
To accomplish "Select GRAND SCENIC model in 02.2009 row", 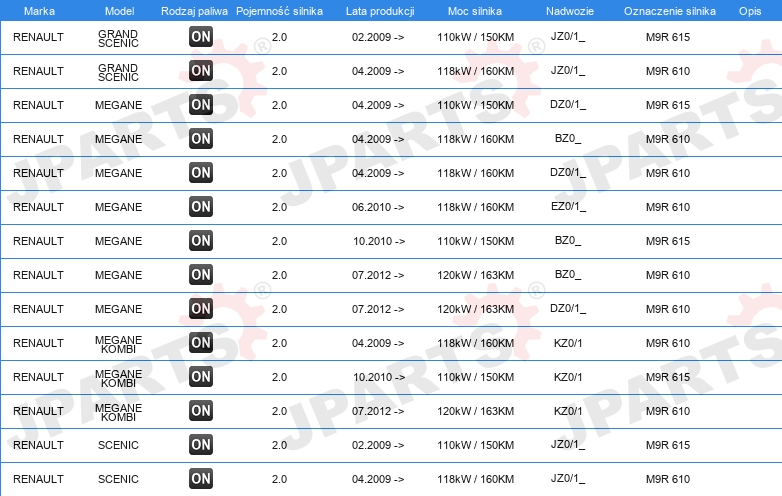I will coord(118,38).
